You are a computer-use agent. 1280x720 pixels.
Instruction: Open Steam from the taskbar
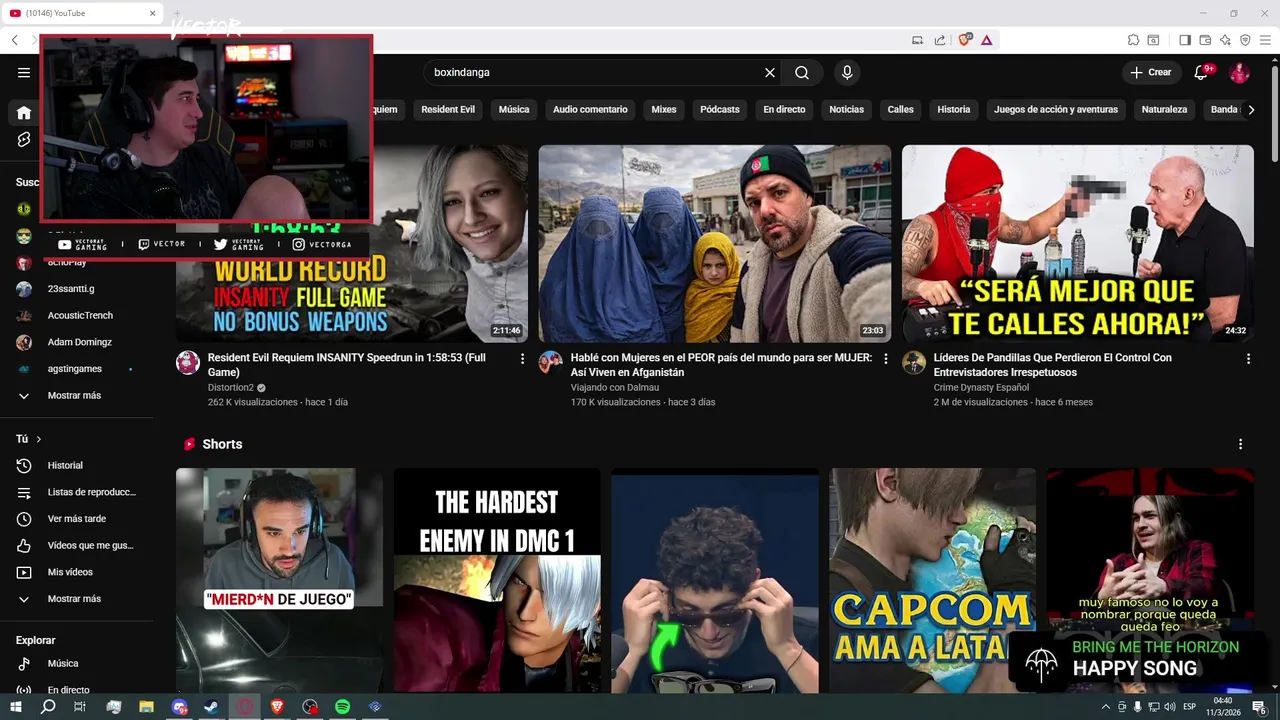pos(211,706)
